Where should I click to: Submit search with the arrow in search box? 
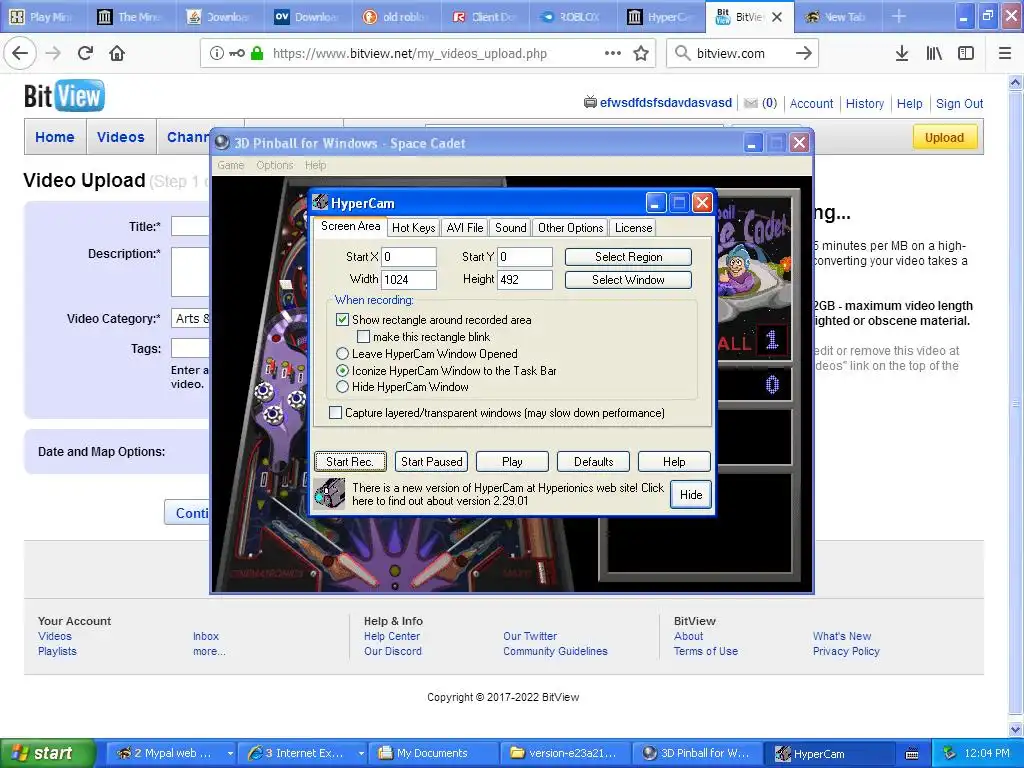pos(804,53)
